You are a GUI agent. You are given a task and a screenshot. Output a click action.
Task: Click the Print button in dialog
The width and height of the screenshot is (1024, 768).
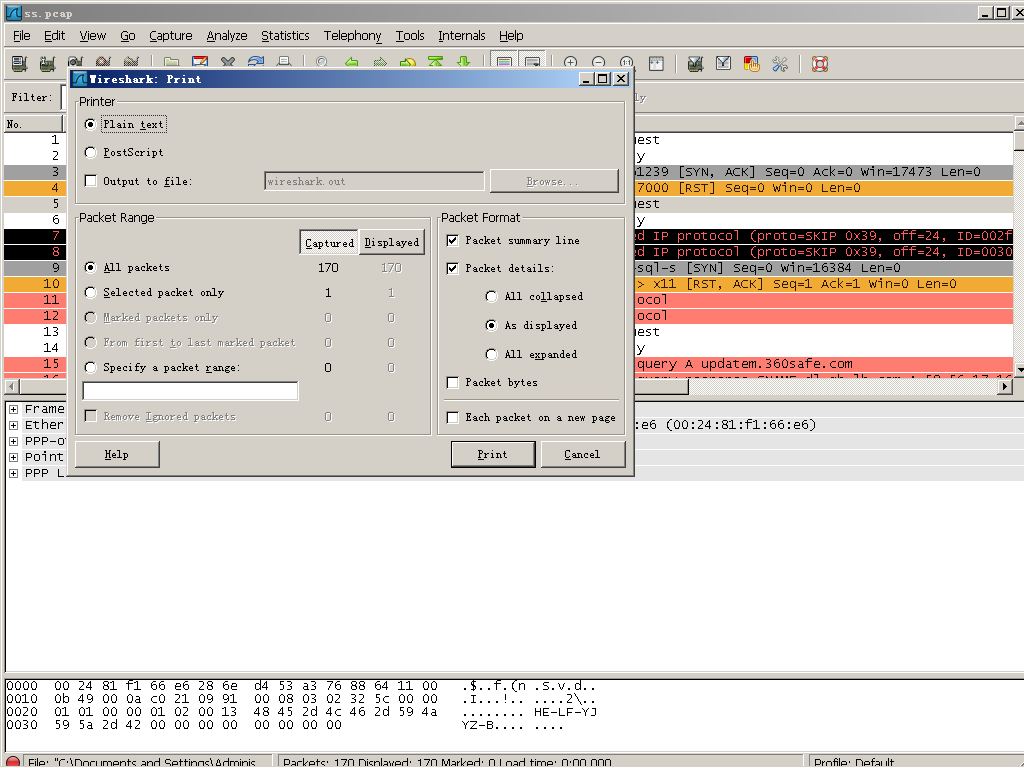point(493,455)
